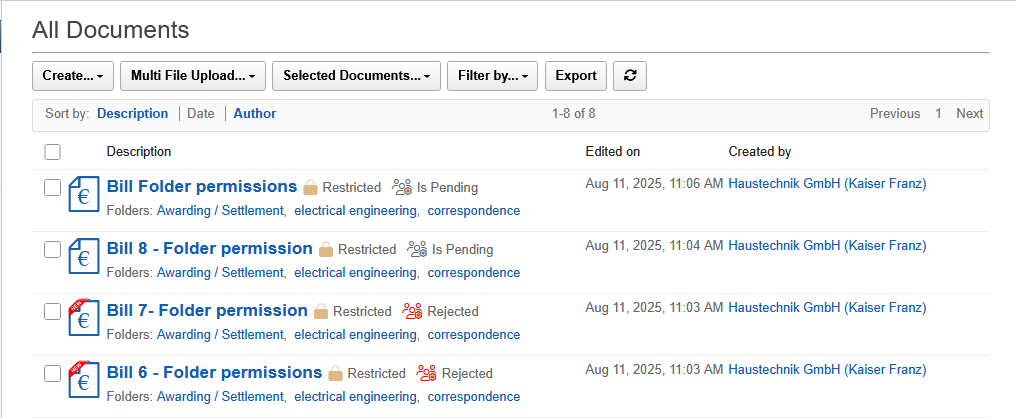The height and width of the screenshot is (418, 1016).
Task: Toggle the select-all documents checkbox
Action: [x=53, y=152]
